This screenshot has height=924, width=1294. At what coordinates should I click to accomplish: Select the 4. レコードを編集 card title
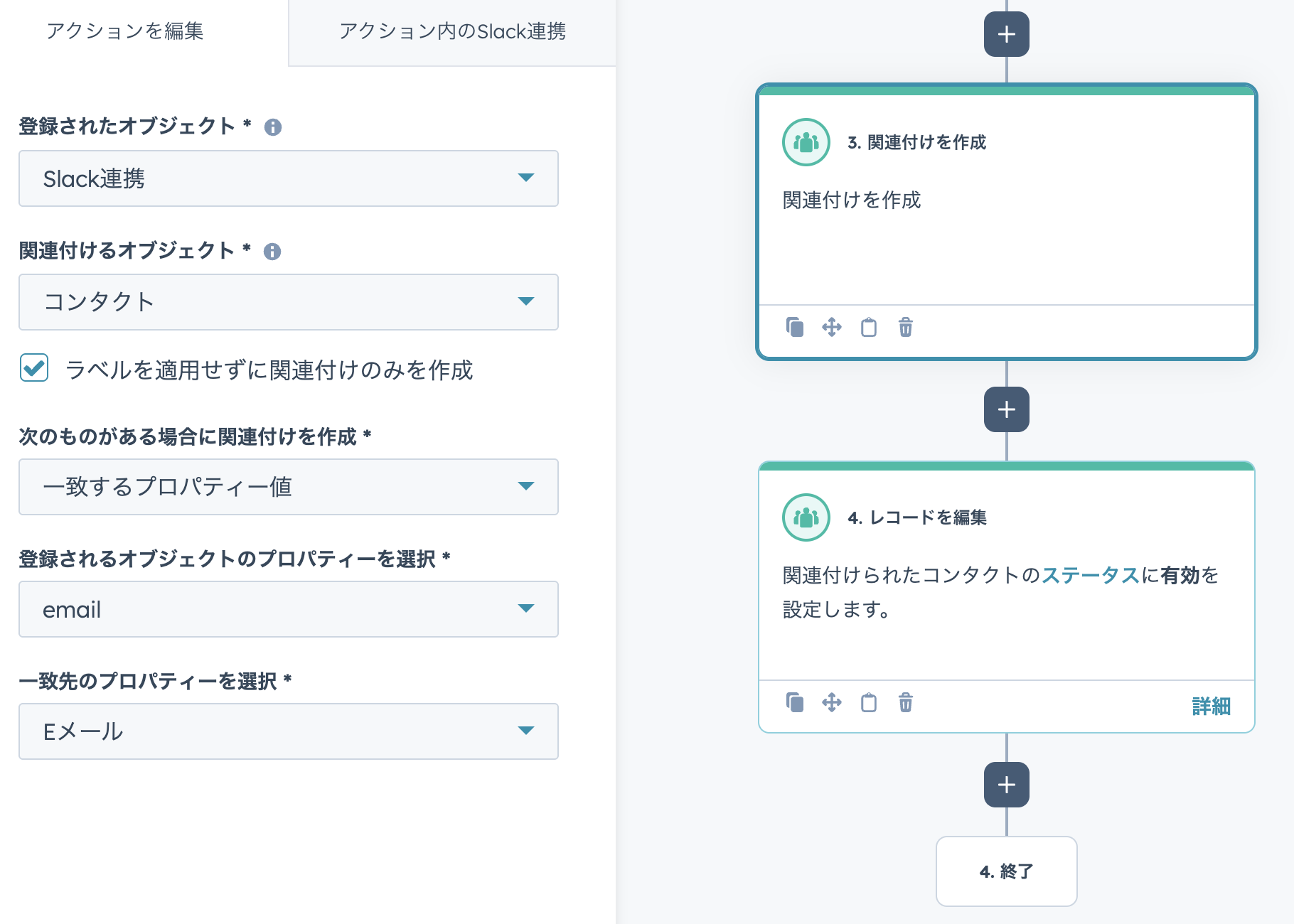click(916, 517)
